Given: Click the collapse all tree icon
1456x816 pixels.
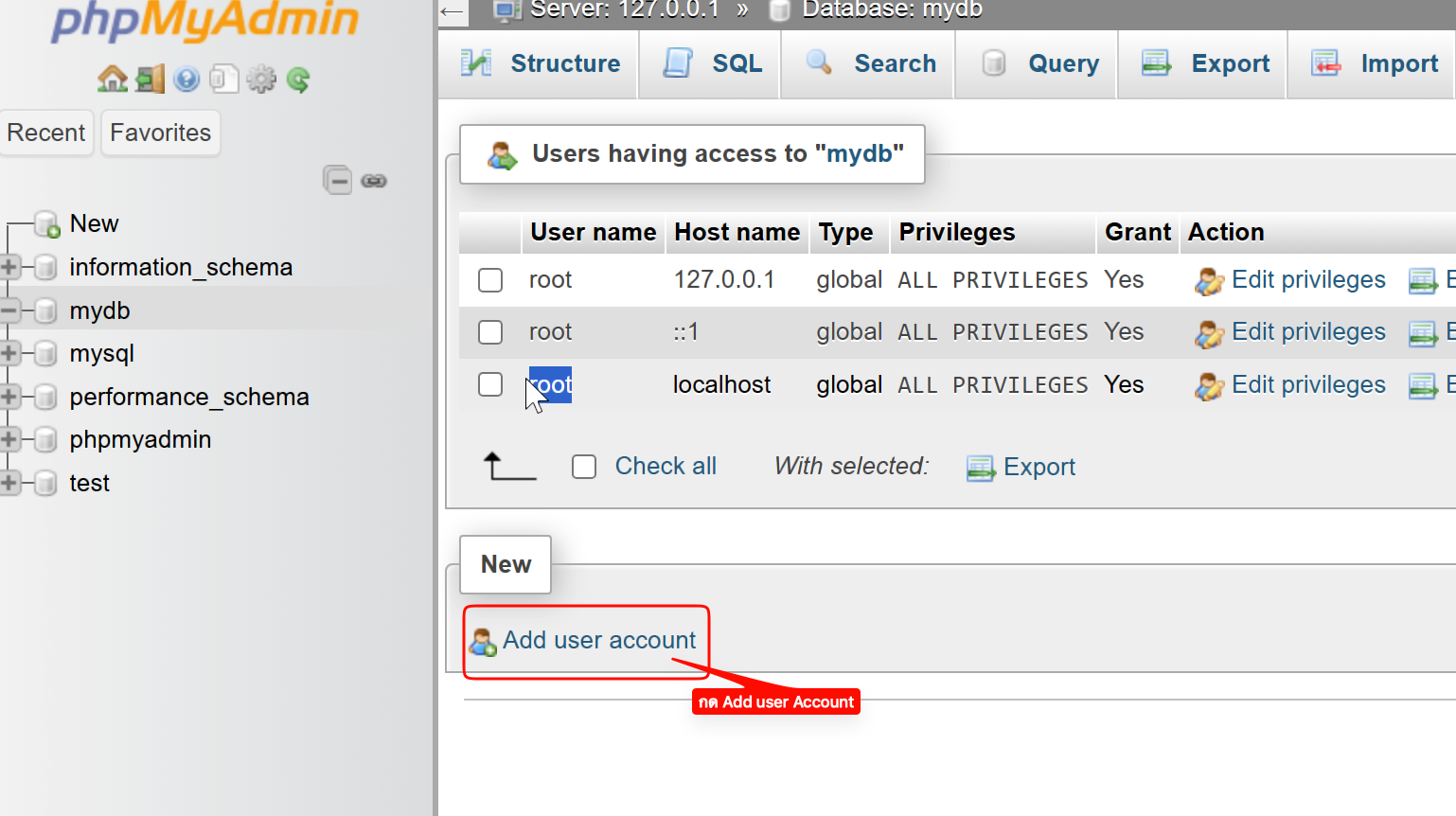Looking at the screenshot, I should tap(337, 180).
